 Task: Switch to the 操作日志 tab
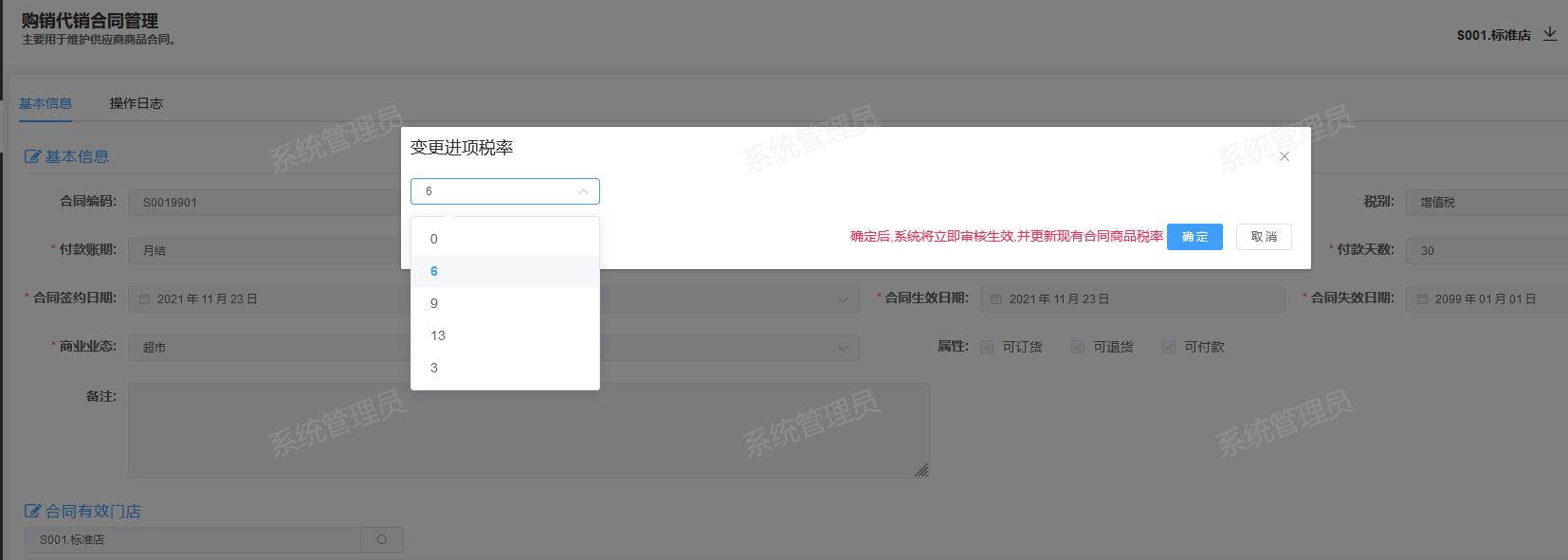point(137,103)
